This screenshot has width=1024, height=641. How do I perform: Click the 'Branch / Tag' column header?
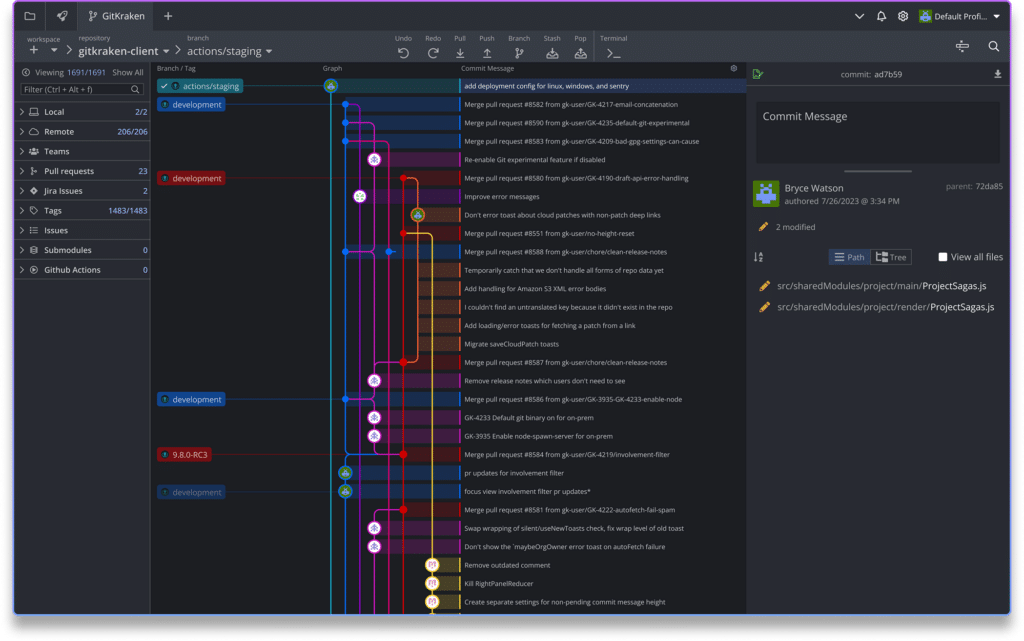coord(176,69)
